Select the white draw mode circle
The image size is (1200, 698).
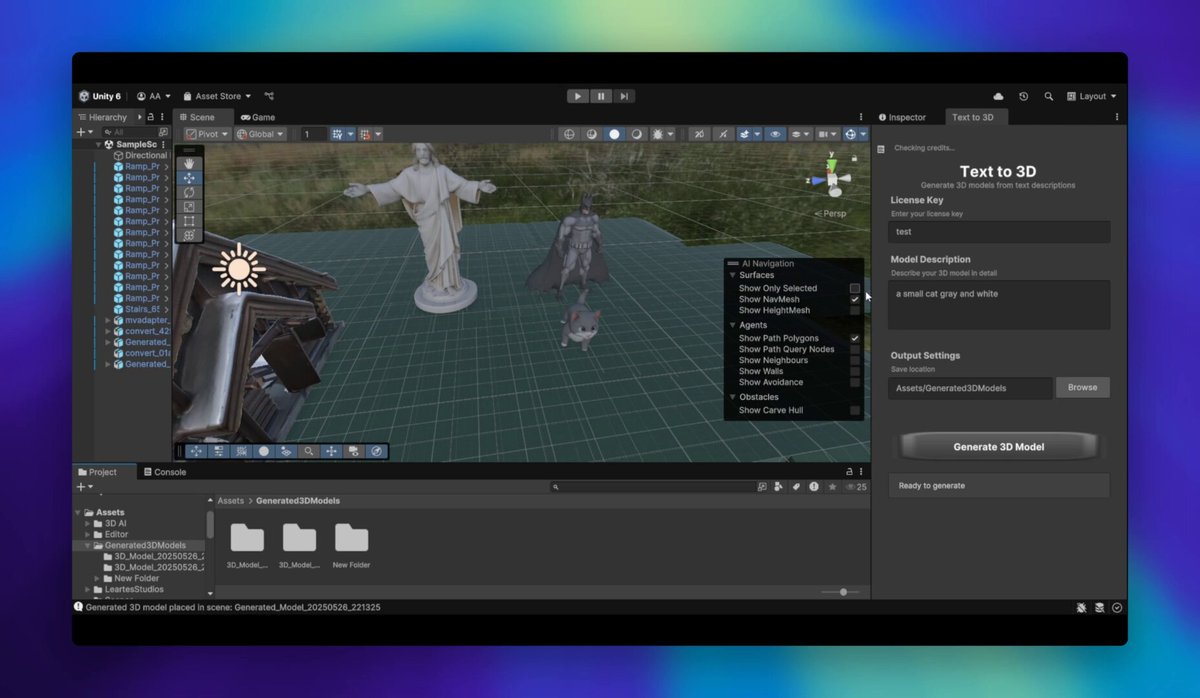point(614,134)
